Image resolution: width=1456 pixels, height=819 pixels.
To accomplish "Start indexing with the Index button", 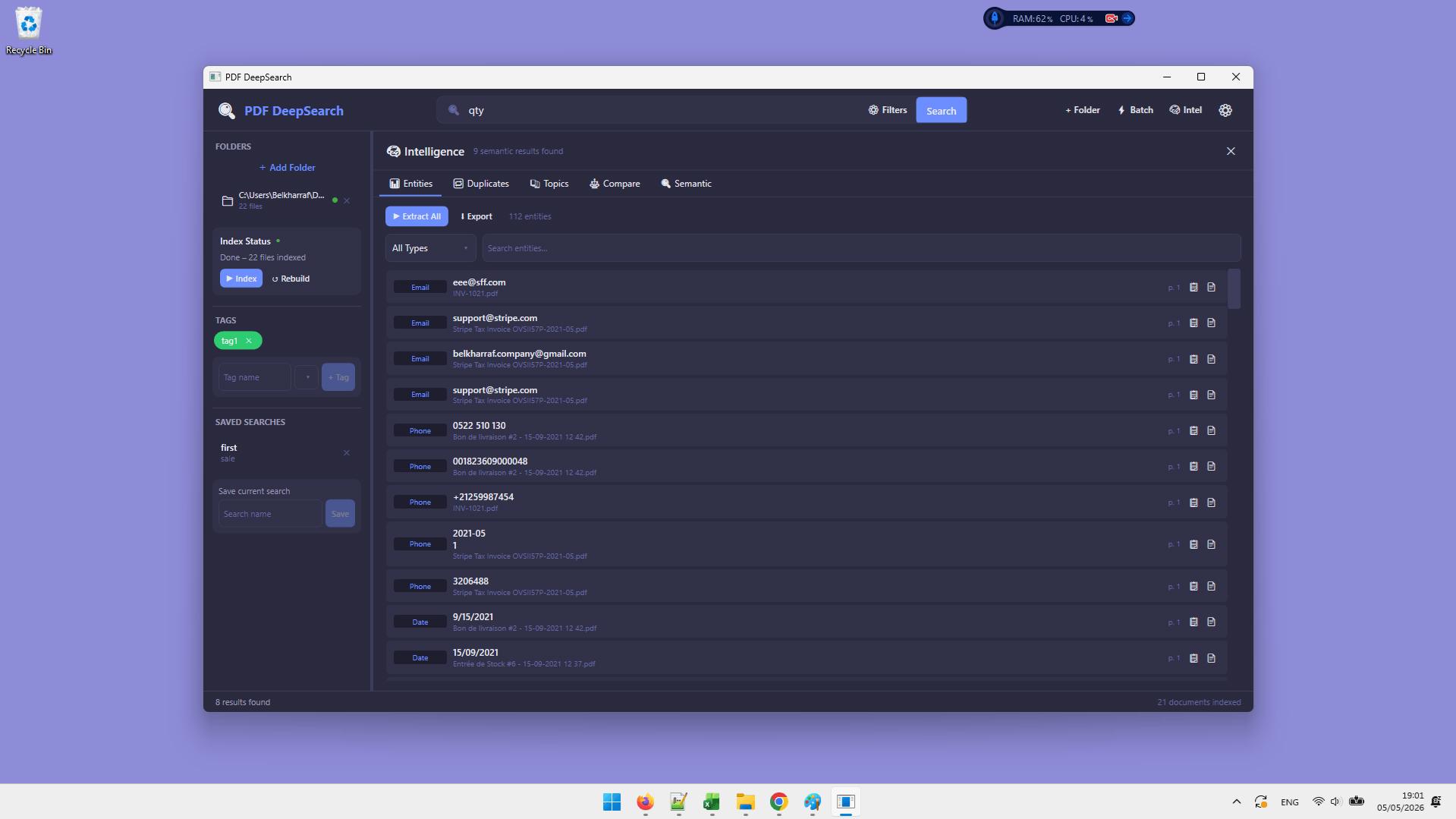I will [x=241, y=279].
